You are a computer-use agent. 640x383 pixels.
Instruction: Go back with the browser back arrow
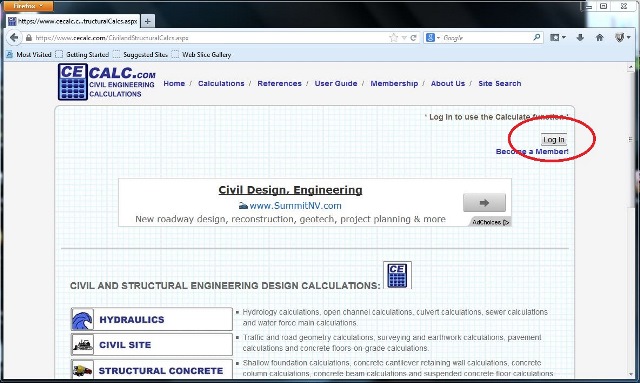[14, 38]
